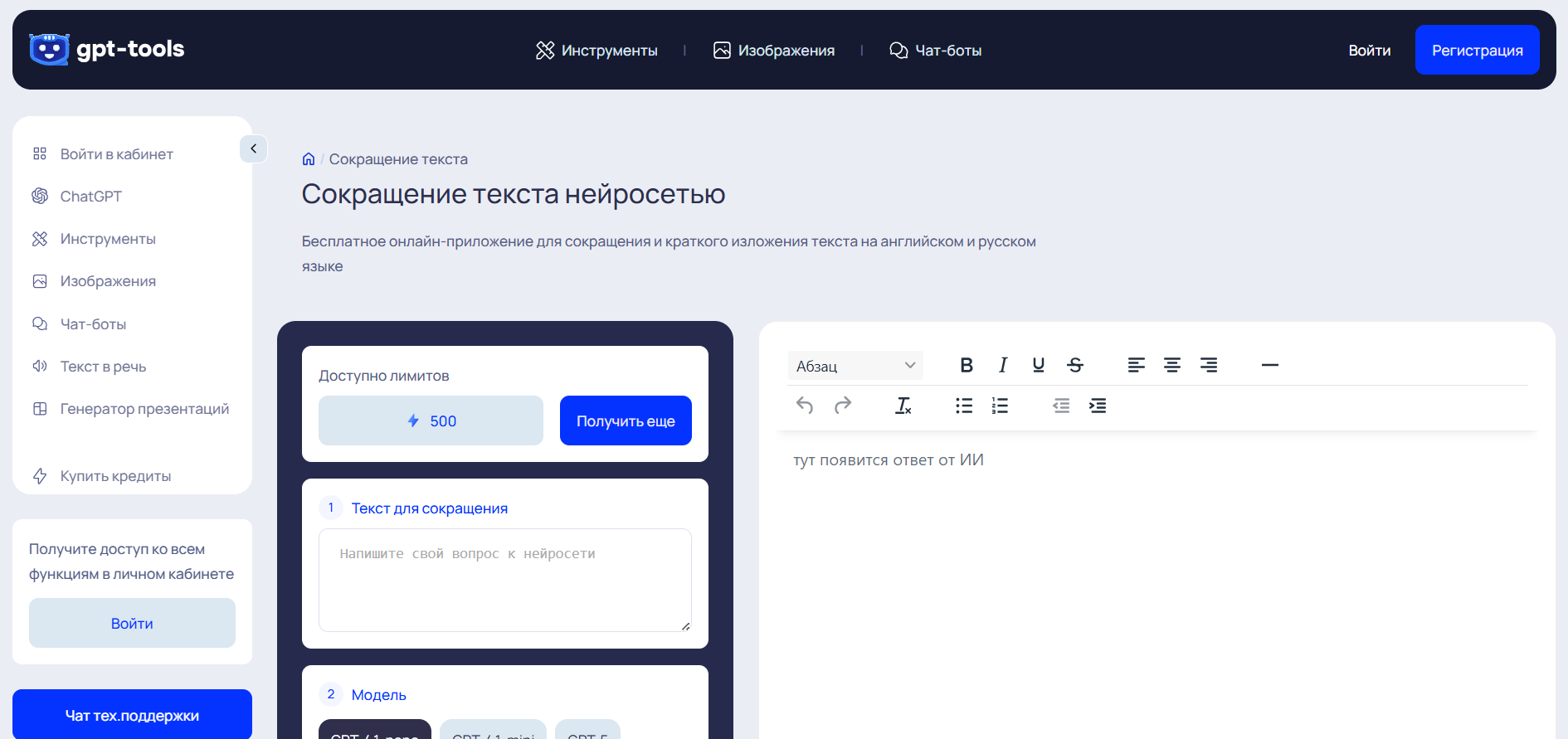This screenshot has height=739, width=1568.
Task: Insert a bulleted list
Action: click(x=963, y=406)
